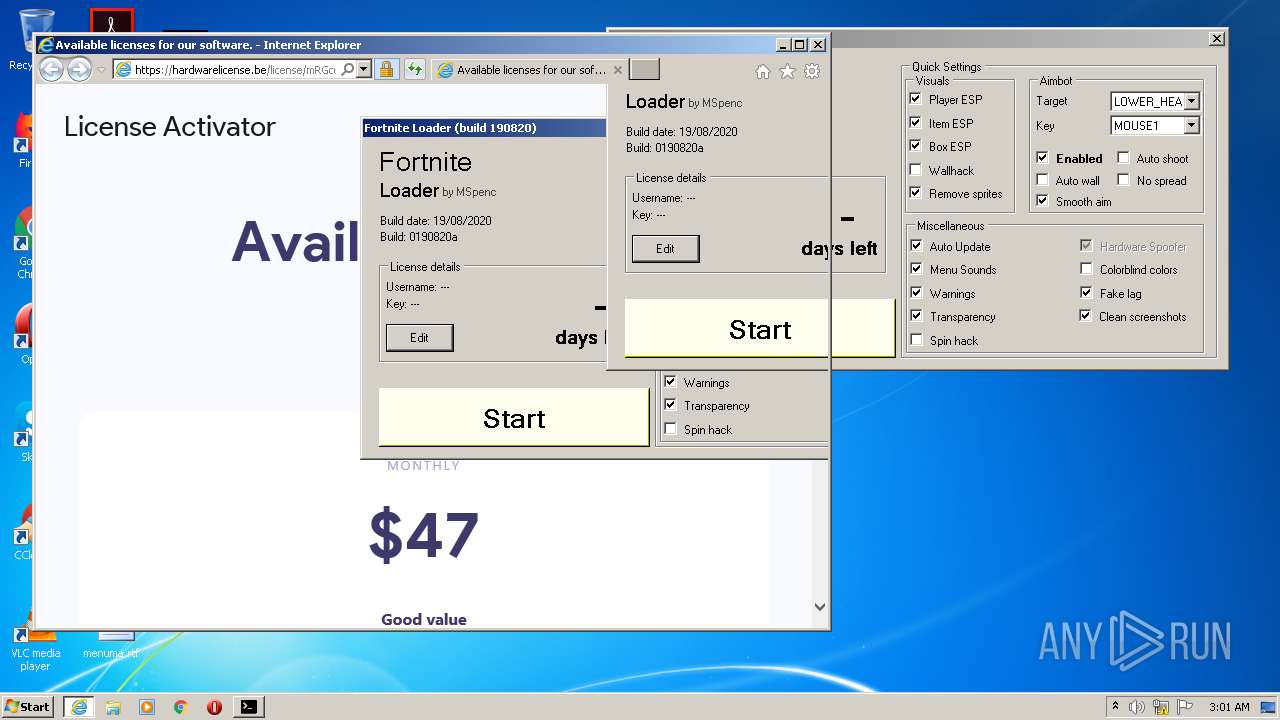Image resolution: width=1280 pixels, height=720 pixels.
Task: Uncheck Player ESP in Visuals
Action: tap(915, 99)
